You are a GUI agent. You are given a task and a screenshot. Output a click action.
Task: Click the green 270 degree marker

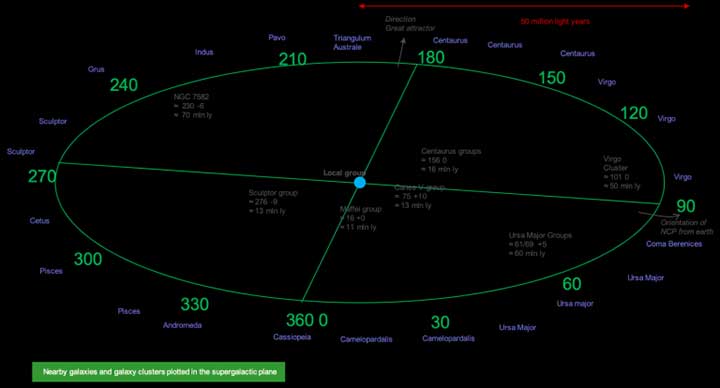[42, 176]
